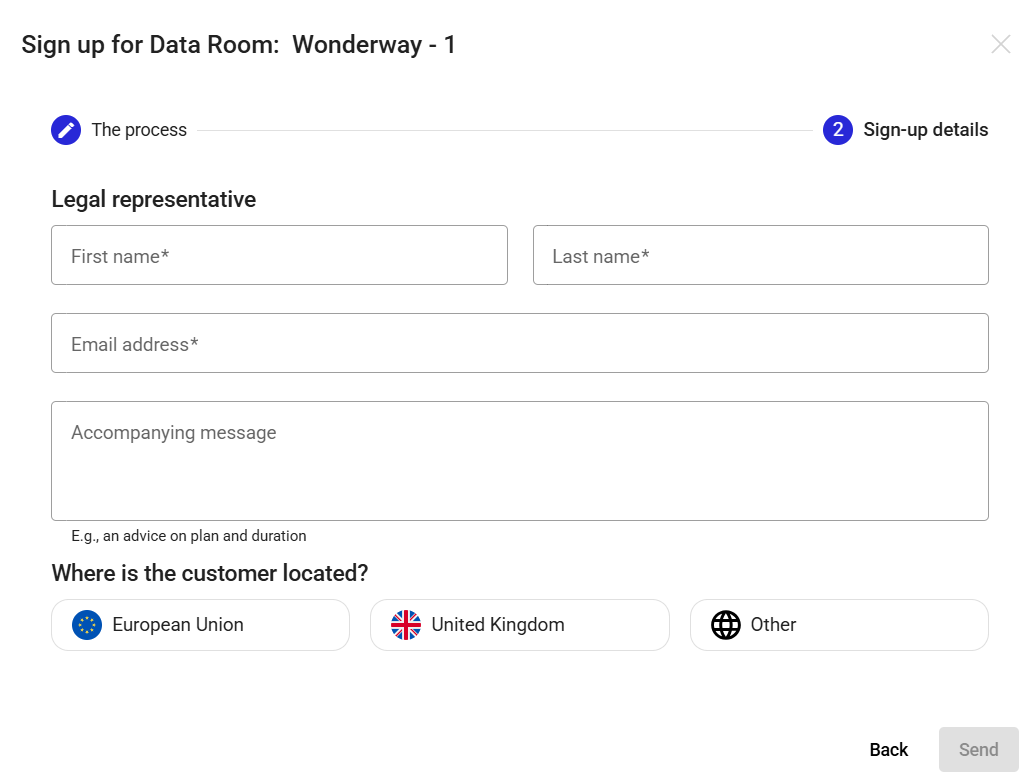Focus the Accompanying message text area
The height and width of the screenshot is (782, 1034).
tap(520, 461)
